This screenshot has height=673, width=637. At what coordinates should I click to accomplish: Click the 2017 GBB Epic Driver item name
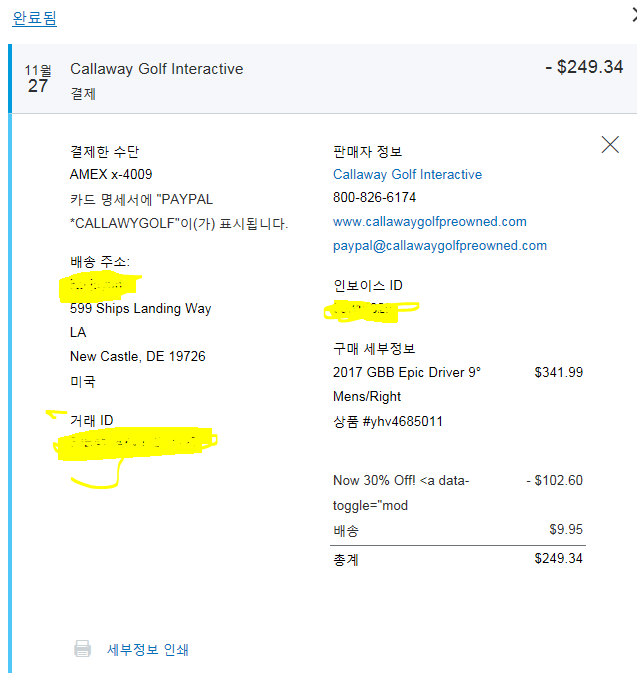tap(407, 372)
